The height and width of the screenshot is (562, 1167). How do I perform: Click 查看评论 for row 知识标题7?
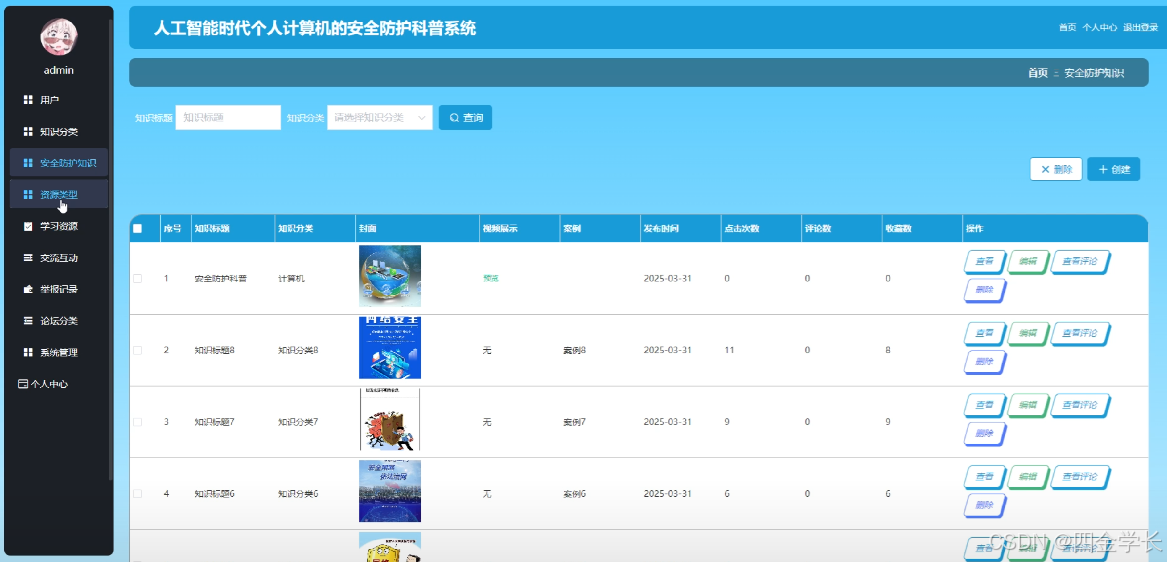coord(1080,406)
